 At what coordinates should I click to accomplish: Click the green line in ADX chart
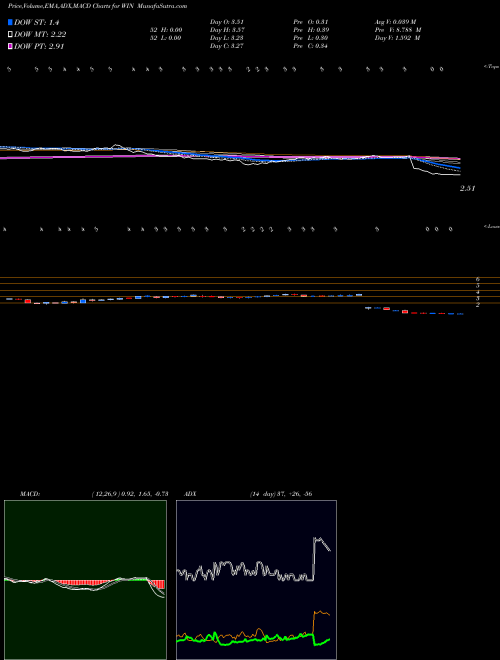[253, 639]
